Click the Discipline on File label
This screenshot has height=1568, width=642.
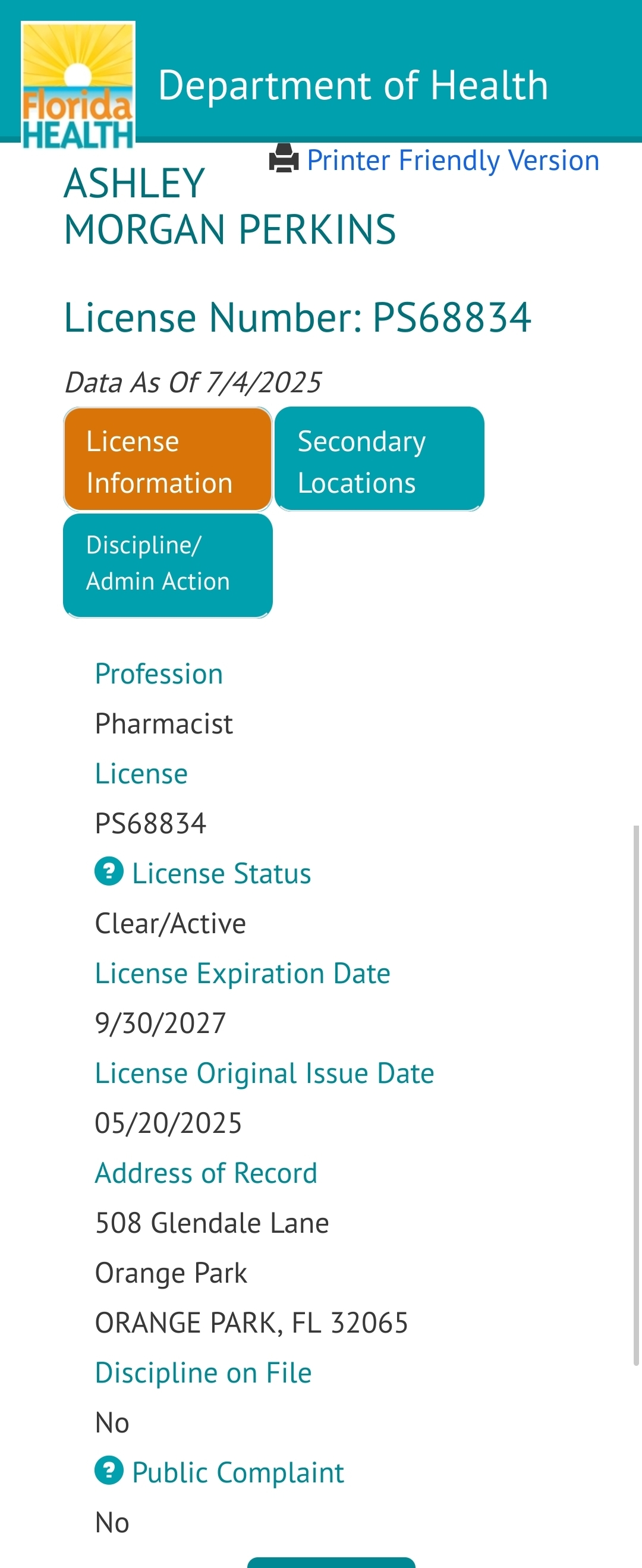click(x=203, y=1372)
